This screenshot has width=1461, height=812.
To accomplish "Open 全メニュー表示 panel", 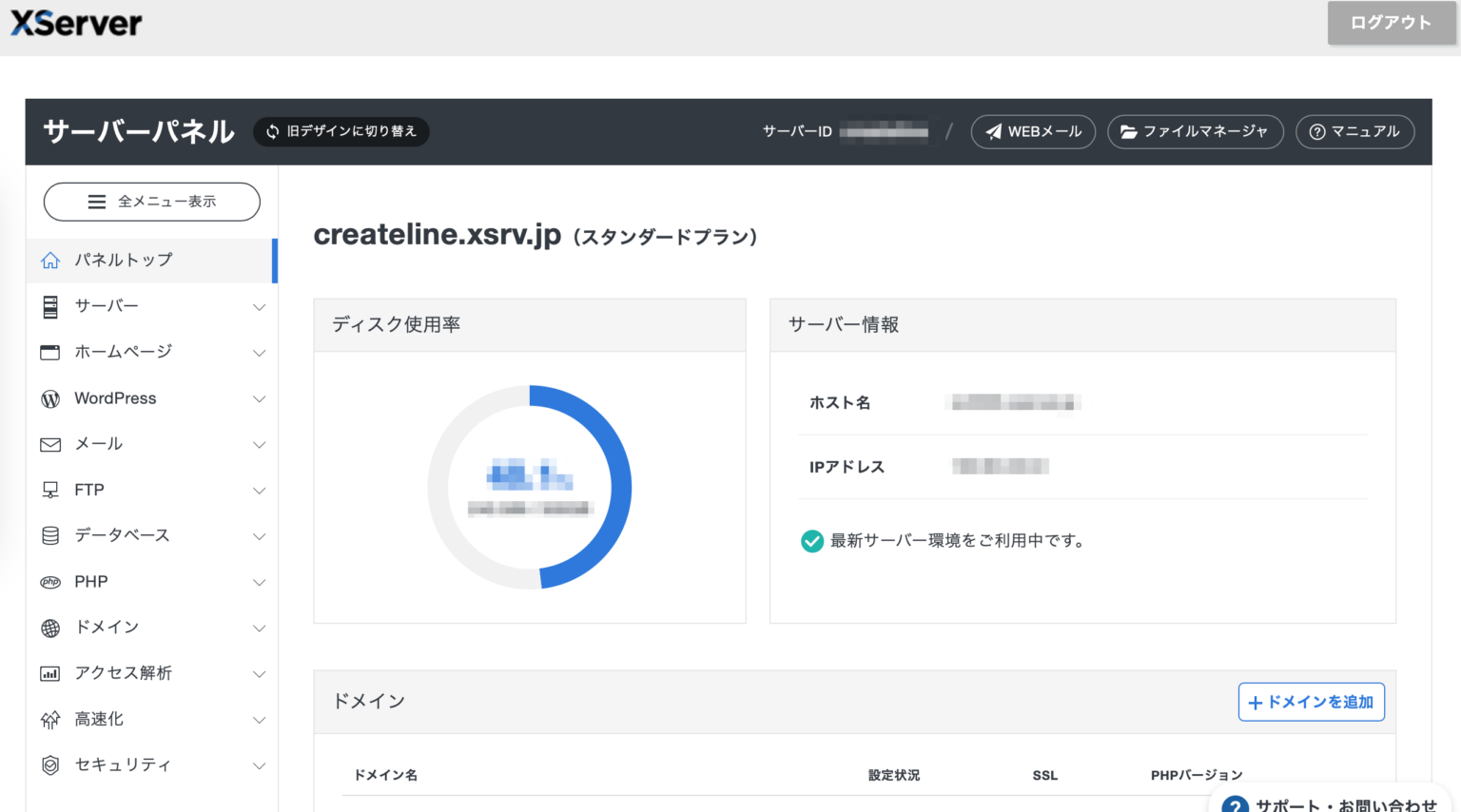I will click(x=151, y=202).
